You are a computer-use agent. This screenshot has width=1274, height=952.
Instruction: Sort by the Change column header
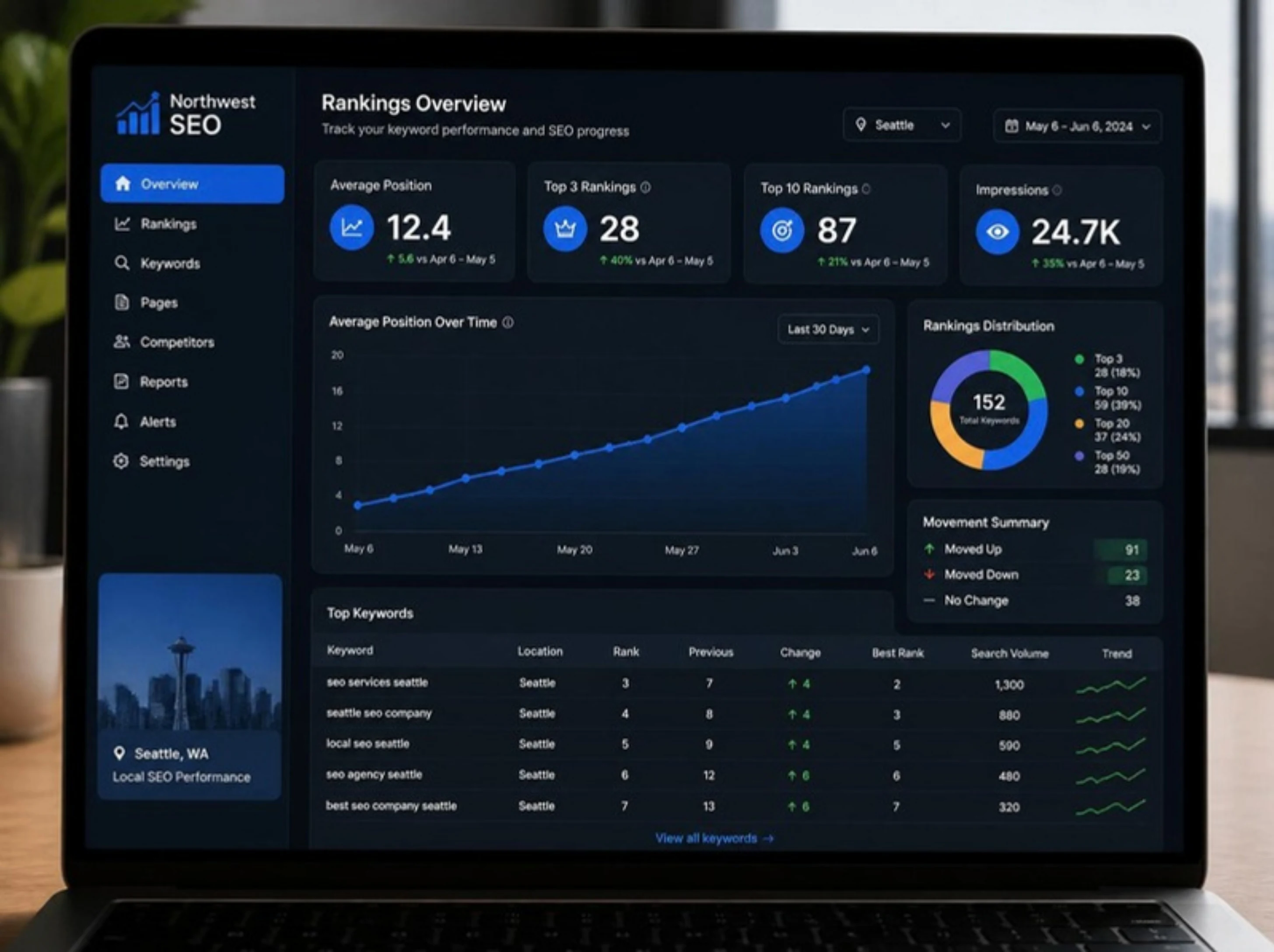click(x=800, y=652)
